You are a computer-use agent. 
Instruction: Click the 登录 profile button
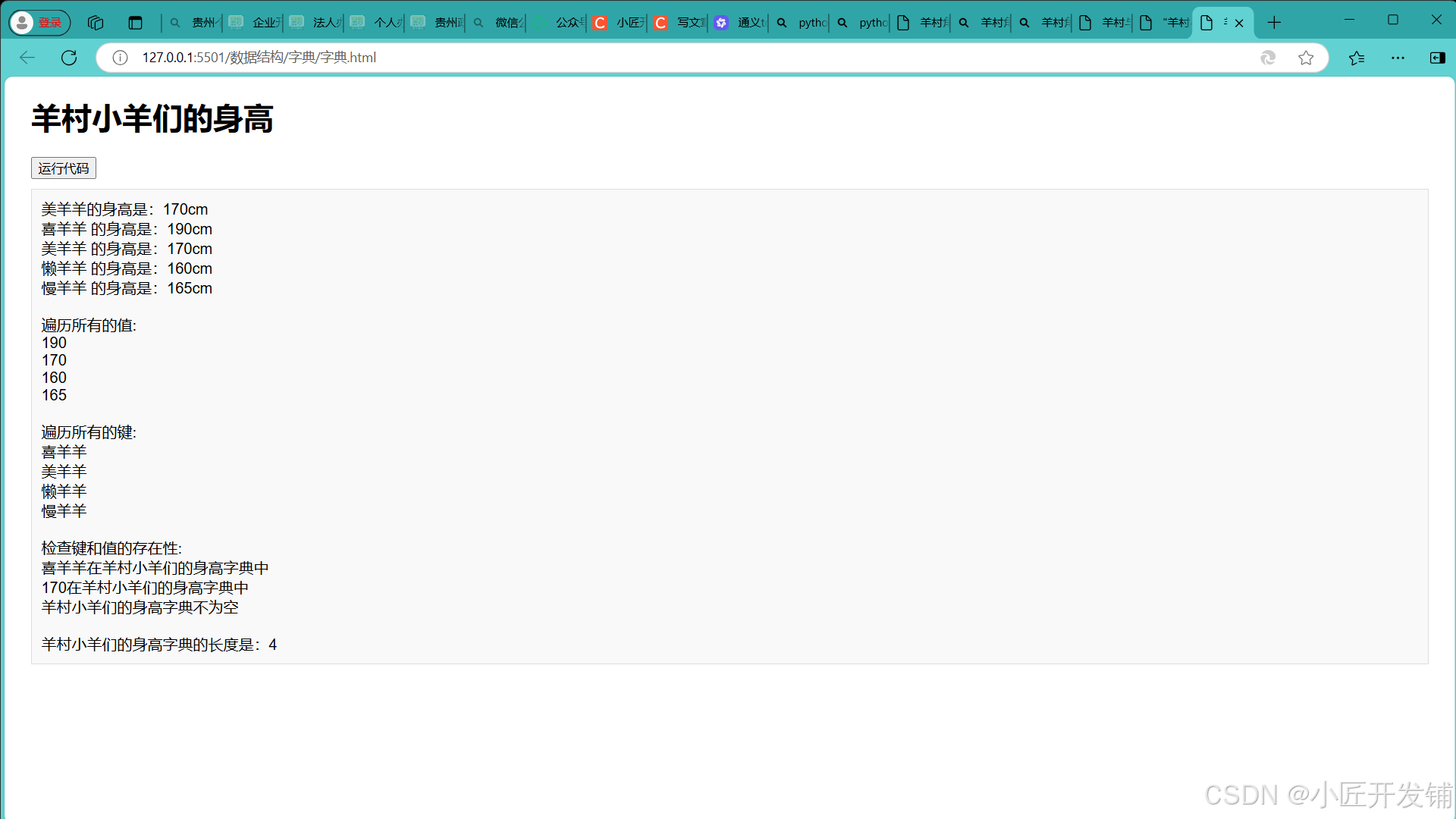pos(39,23)
